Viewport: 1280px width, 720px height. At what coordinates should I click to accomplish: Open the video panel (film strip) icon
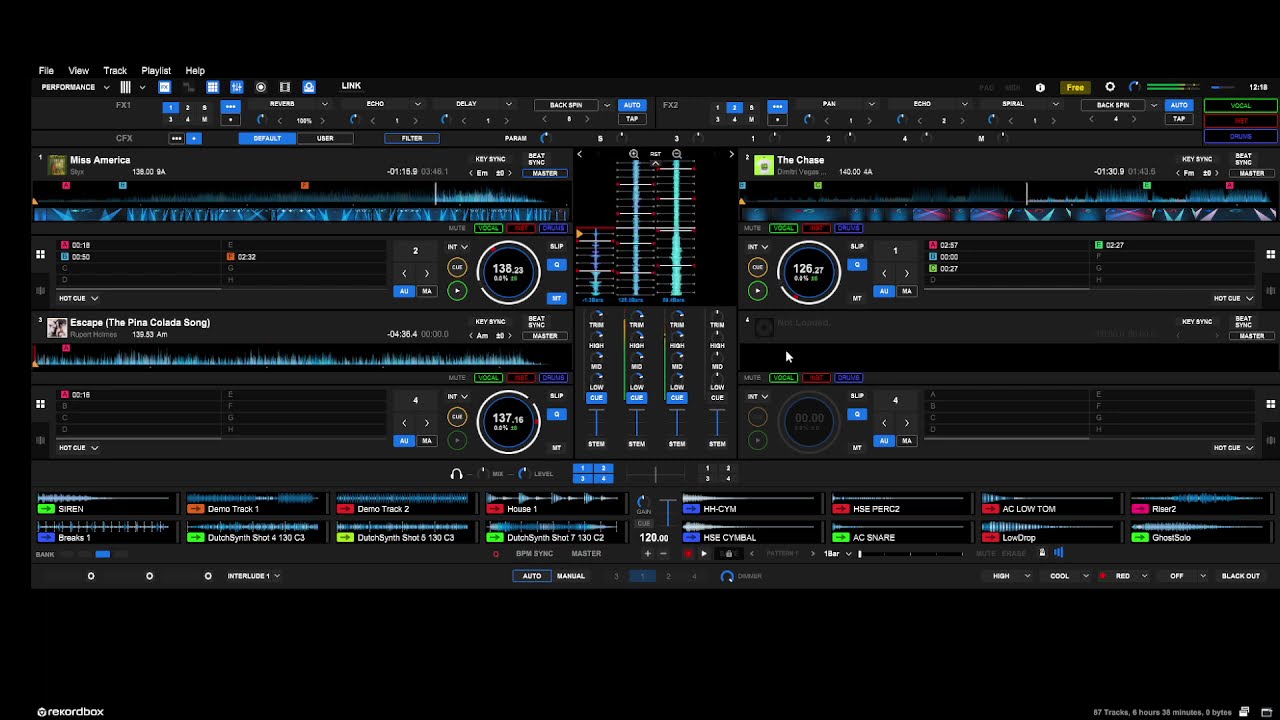285,87
